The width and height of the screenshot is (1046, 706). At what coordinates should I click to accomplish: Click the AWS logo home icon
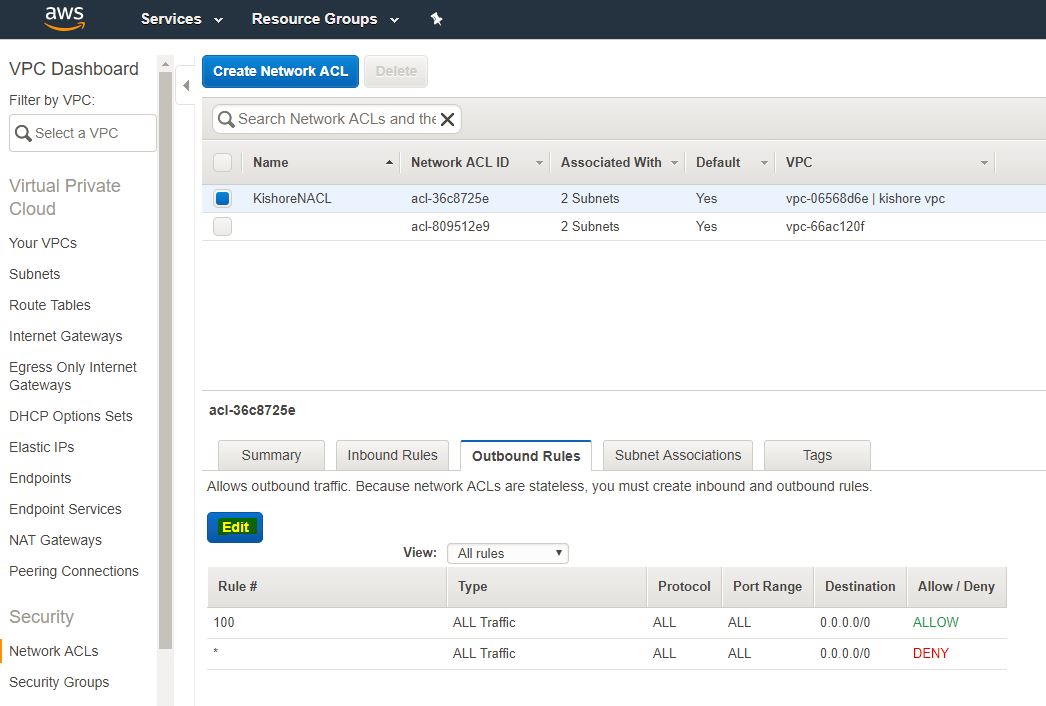64,18
